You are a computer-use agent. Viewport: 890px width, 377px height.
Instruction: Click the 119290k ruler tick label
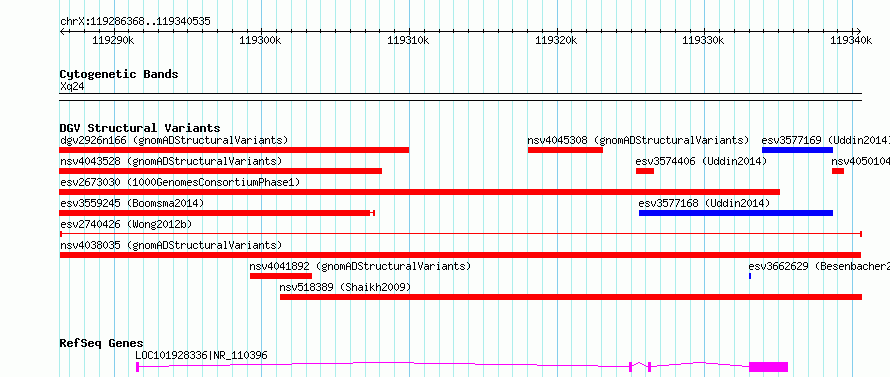click(x=114, y=41)
